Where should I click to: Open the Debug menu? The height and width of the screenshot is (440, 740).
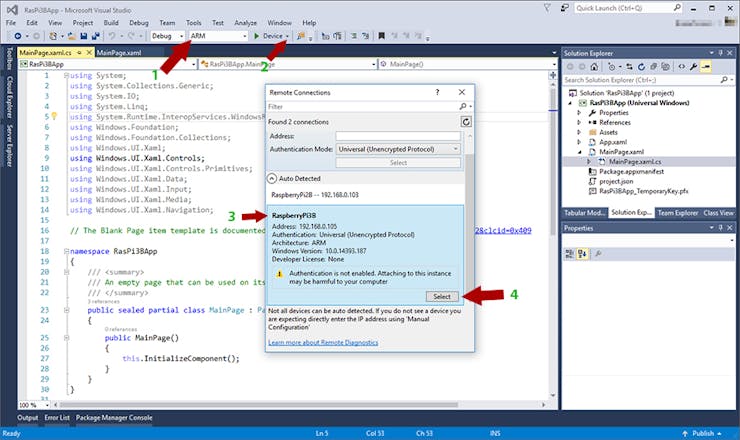click(139, 23)
